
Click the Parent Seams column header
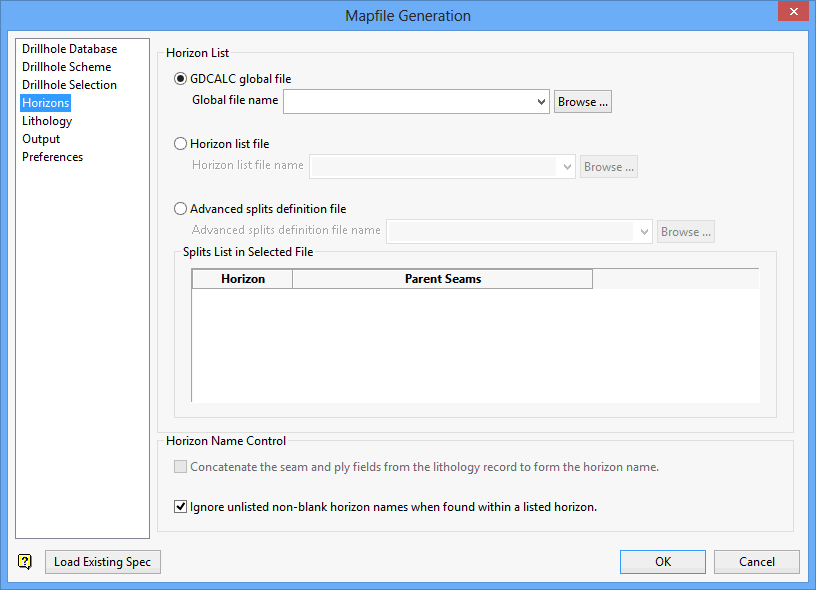[442, 279]
